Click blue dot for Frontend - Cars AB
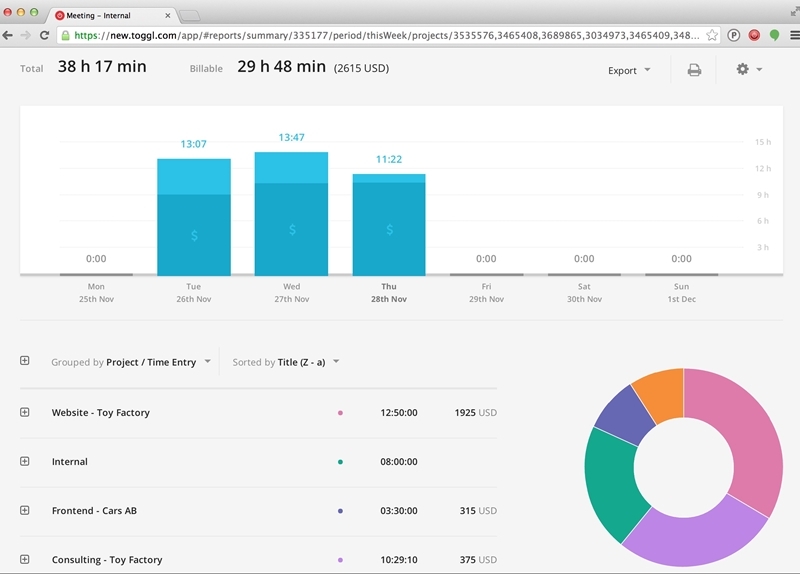 click(340, 511)
